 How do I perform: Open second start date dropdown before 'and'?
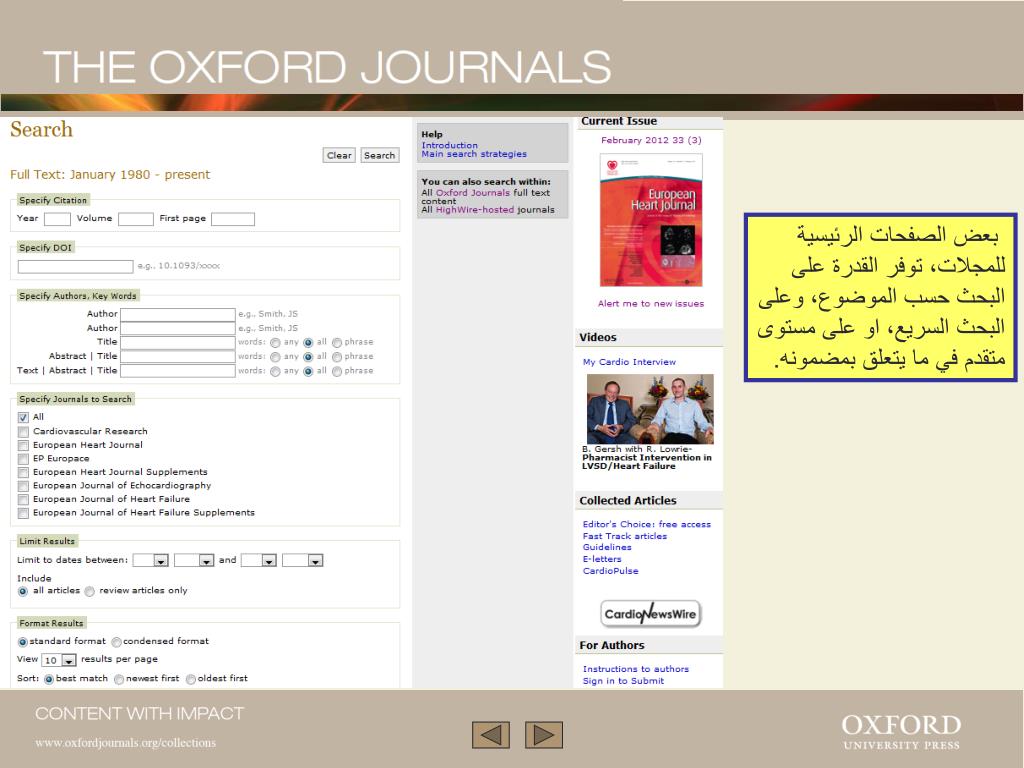(194, 560)
